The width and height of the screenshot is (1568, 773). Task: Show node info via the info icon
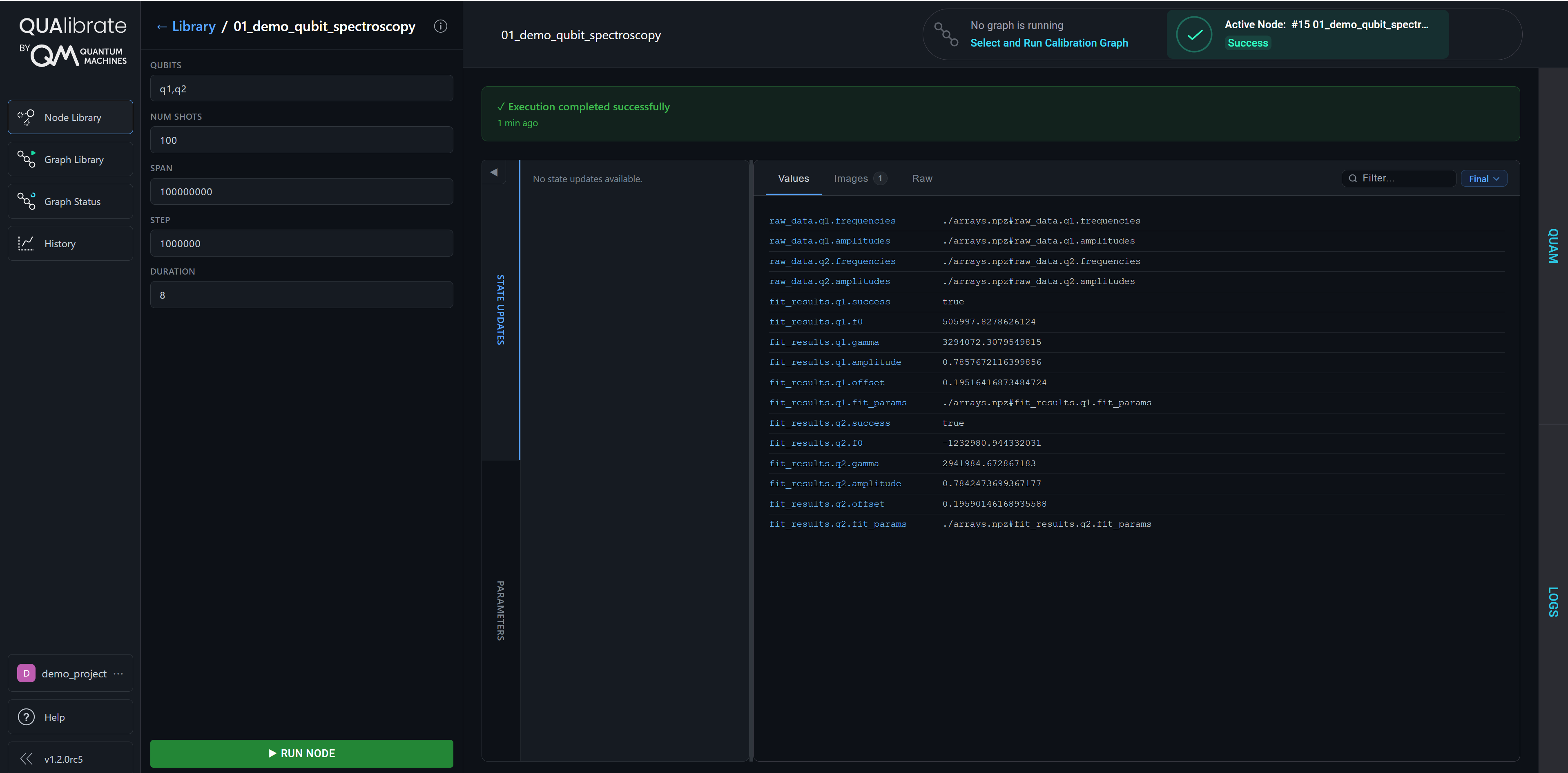pyautogui.click(x=440, y=26)
